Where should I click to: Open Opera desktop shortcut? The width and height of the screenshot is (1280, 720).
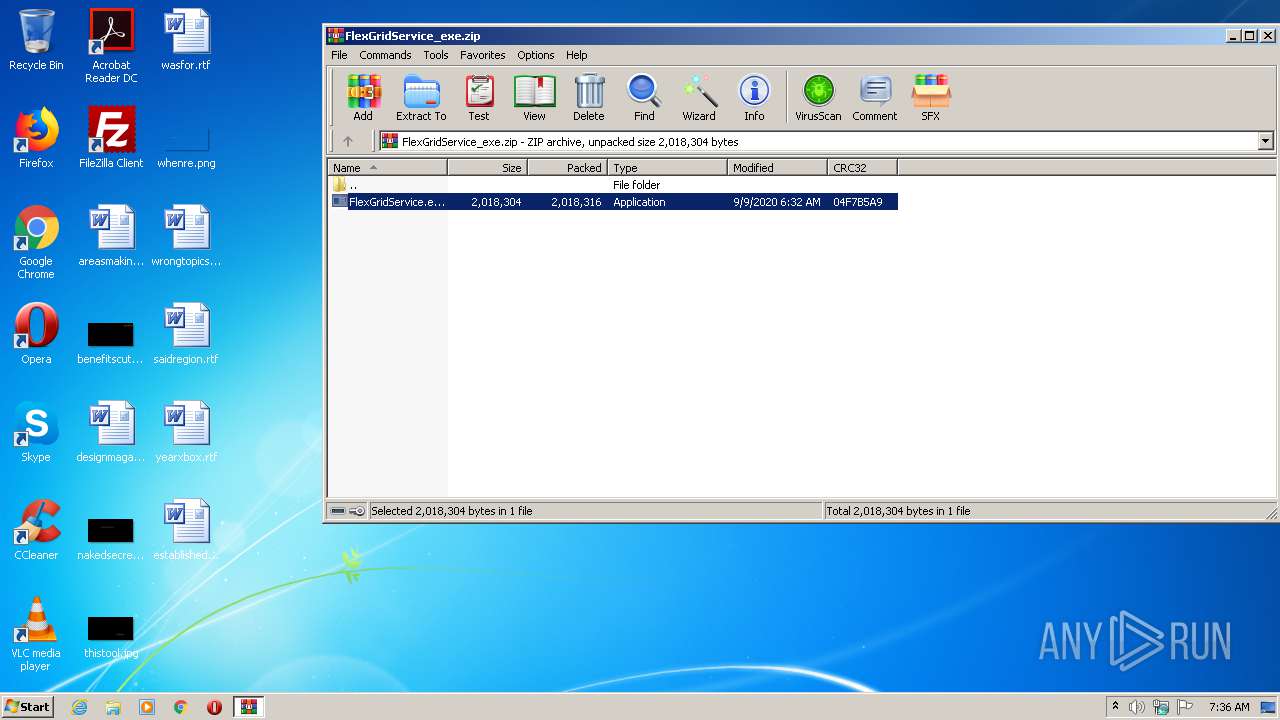(36, 334)
